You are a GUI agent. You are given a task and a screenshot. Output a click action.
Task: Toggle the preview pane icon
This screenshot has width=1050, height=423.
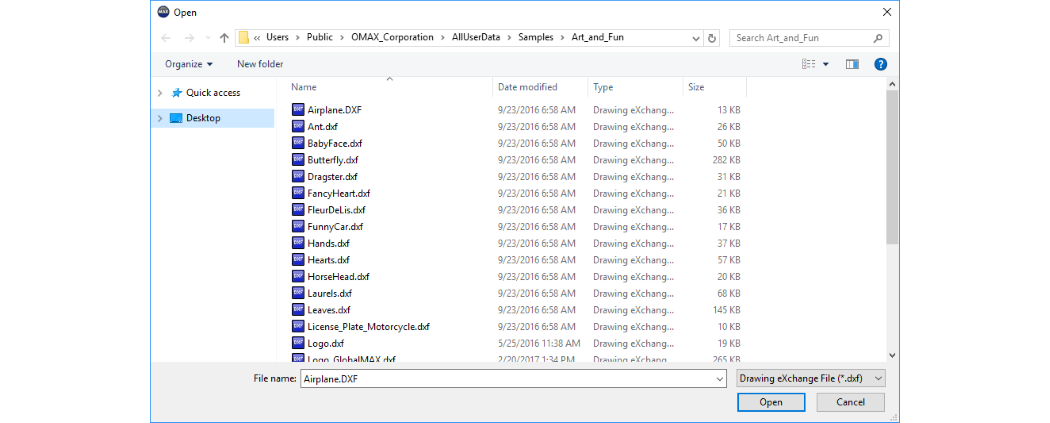tap(852, 64)
